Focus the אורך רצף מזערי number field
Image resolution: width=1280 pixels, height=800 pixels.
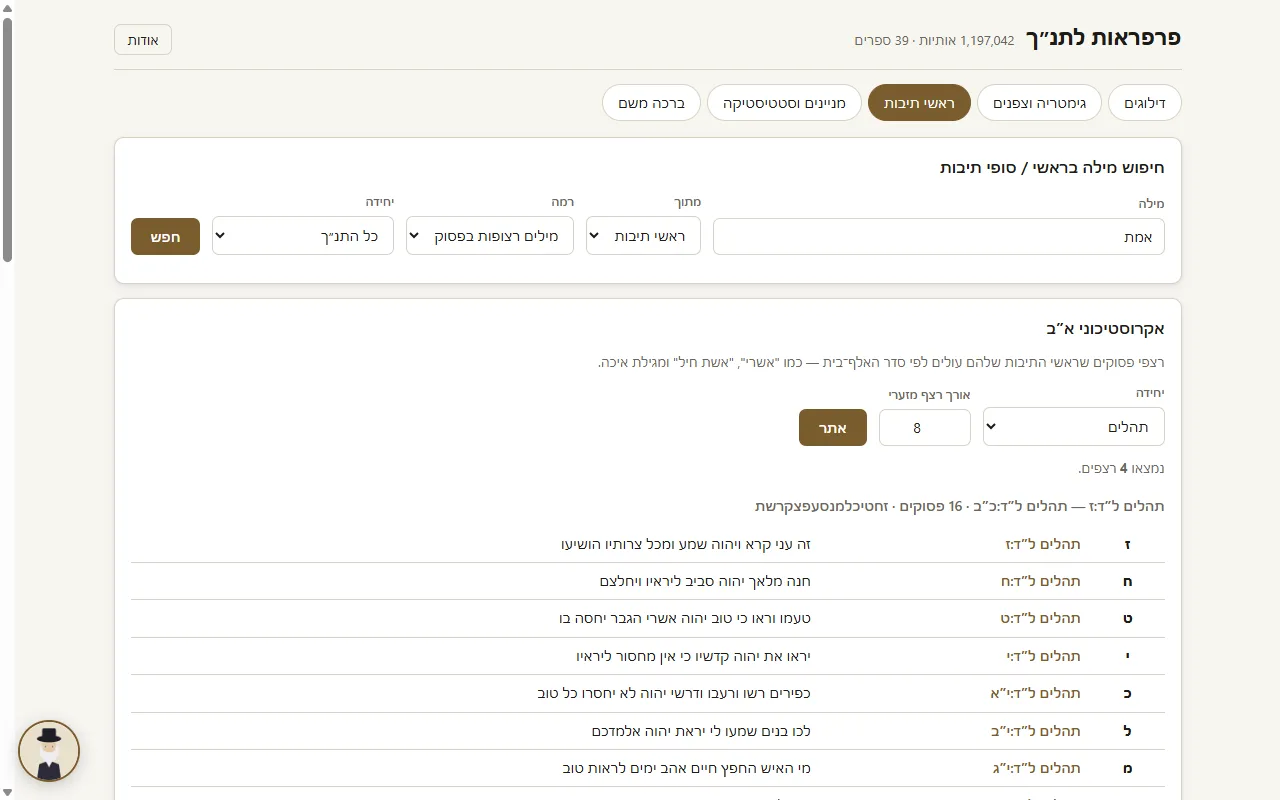coord(924,428)
